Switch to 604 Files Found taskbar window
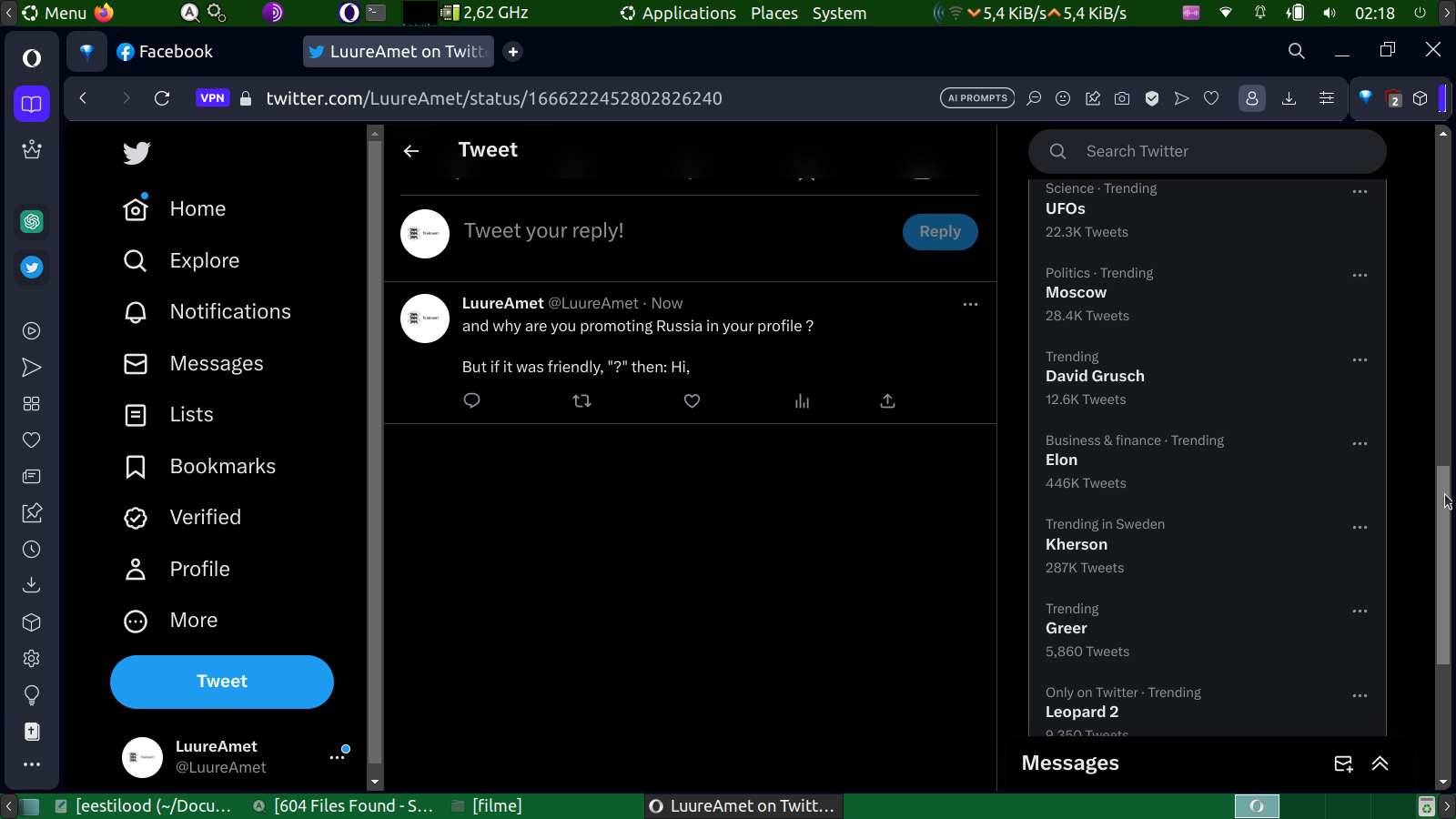Screen dimensions: 1456x819 tap(342, 806)
